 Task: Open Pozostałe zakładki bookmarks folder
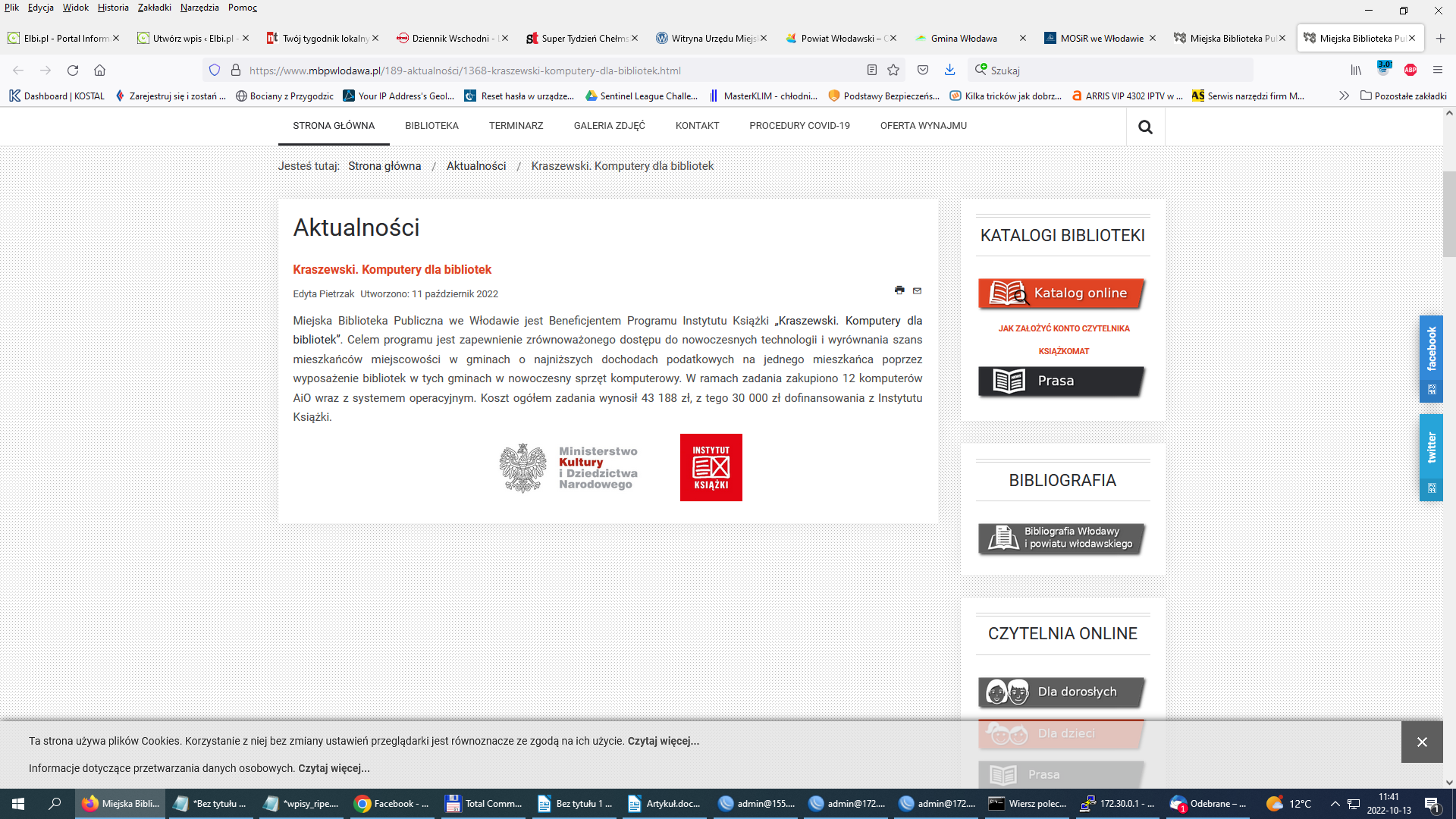pyautogui.click(x=1404, y=96)
